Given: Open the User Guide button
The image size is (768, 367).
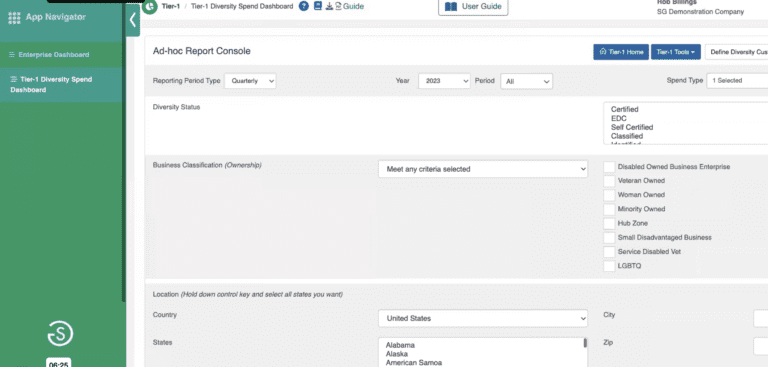Looking at the screenshot, I should 473,7.
